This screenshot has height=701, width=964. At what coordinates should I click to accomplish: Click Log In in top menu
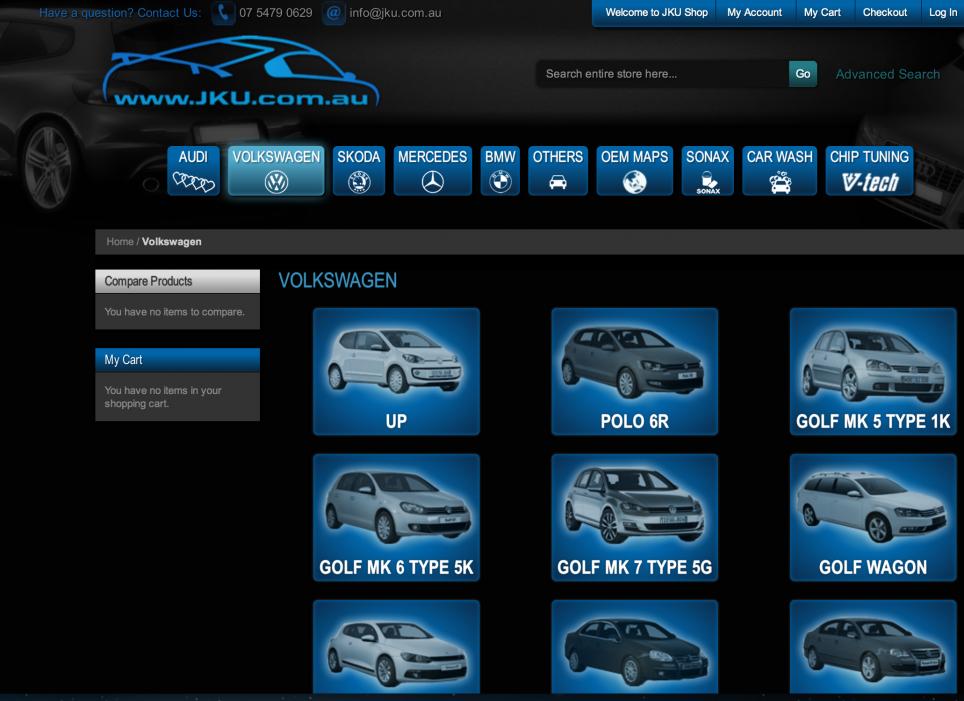coord(942,12)
